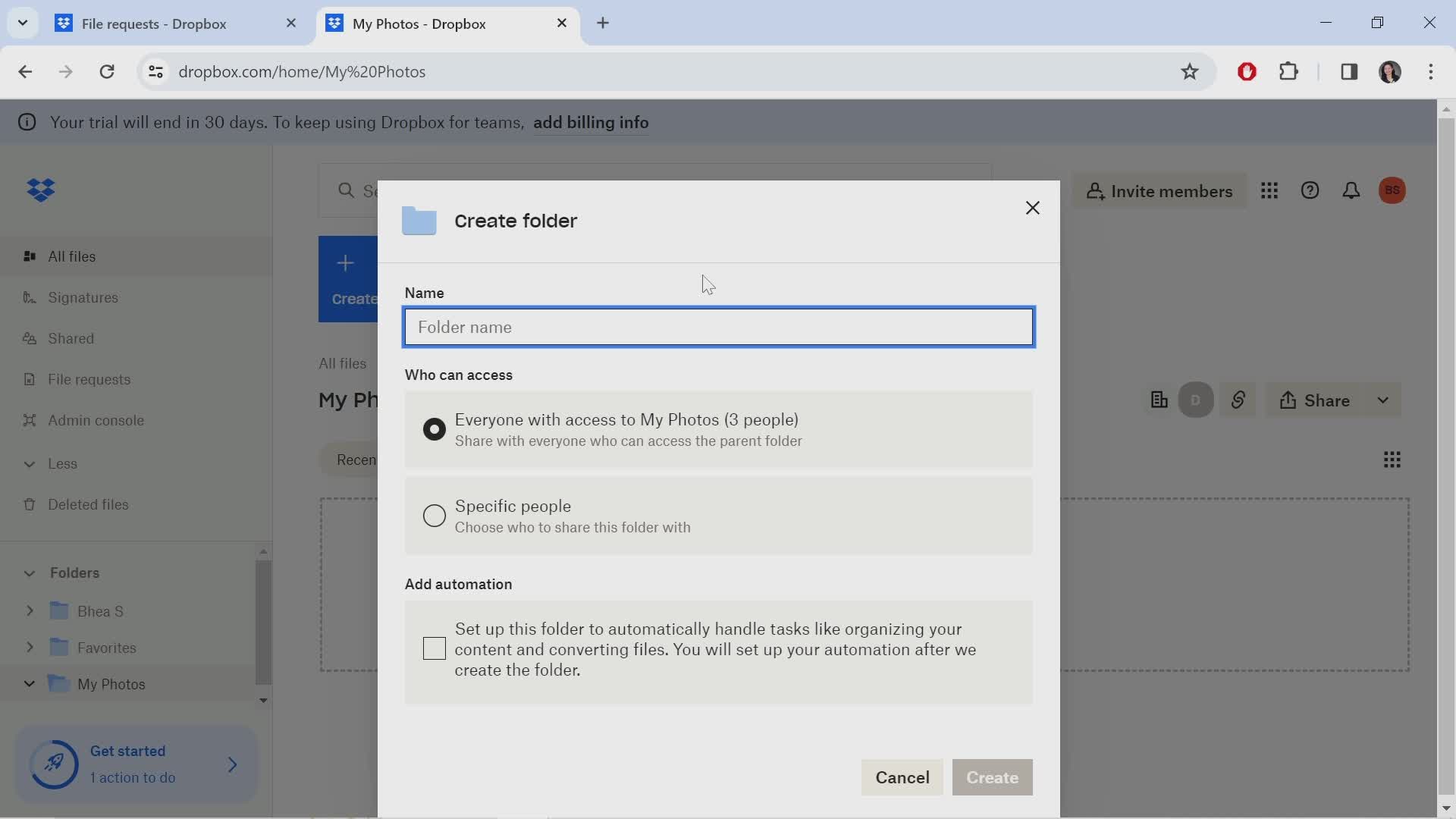Switch to grid view layout
The width and height of the screenshot is (1456, 819).
pyautogui.click(x=1392, y=460)
